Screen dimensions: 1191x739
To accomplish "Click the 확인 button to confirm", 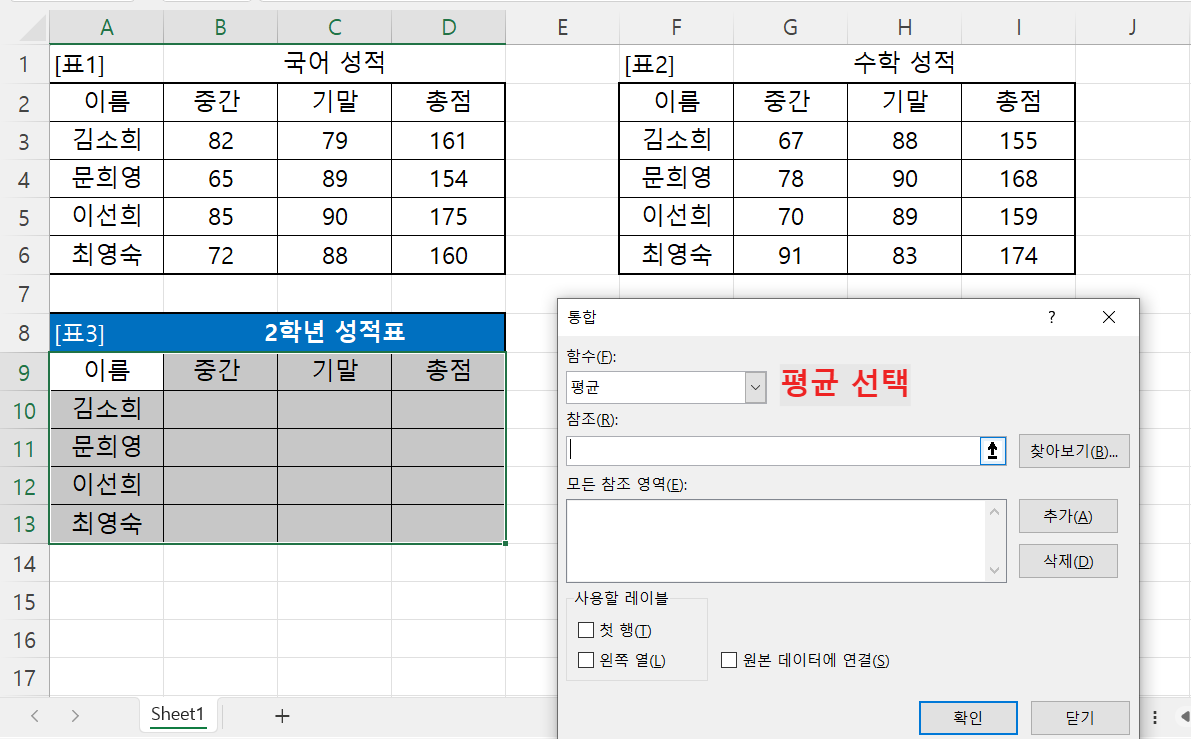I will (x=967, y=717).
